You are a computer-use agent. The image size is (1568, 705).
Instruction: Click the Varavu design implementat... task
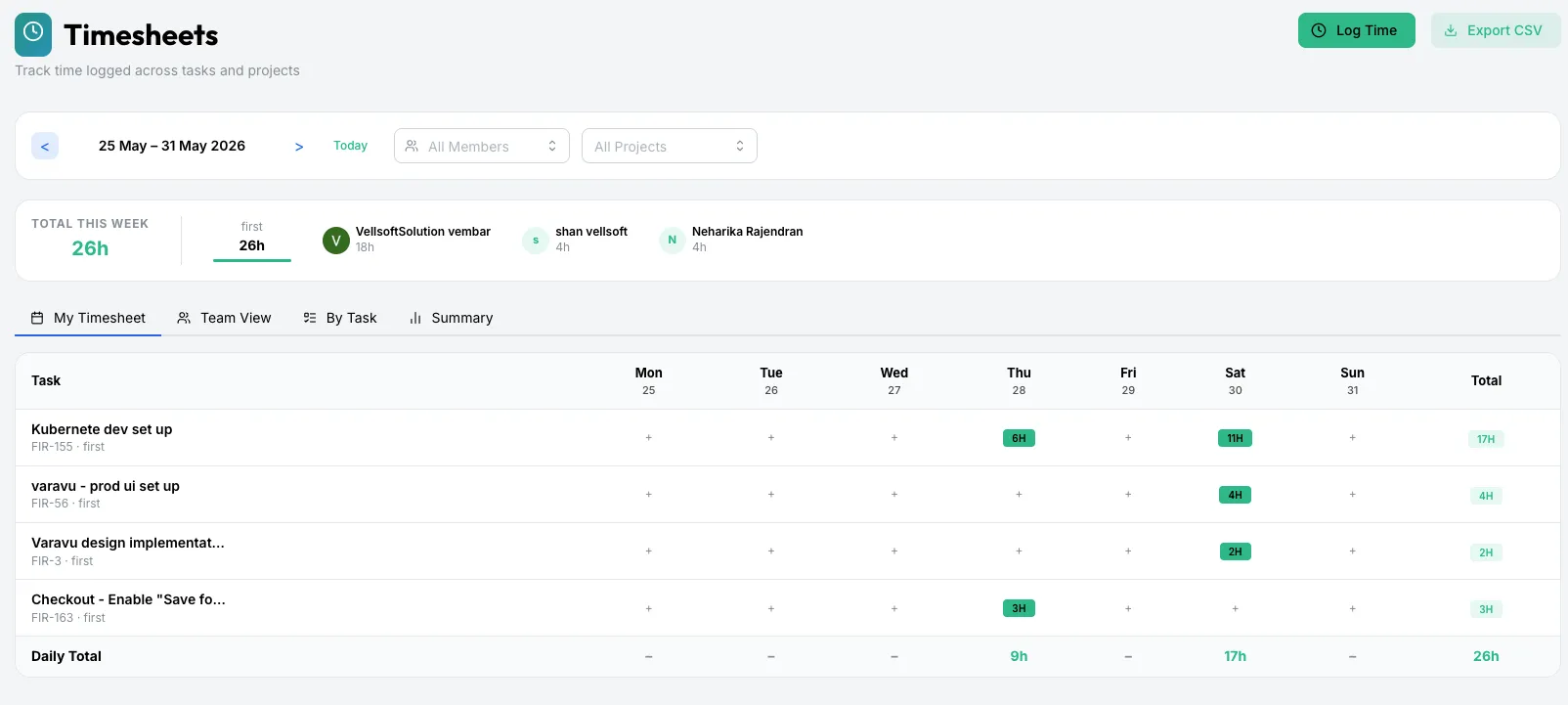128,543
